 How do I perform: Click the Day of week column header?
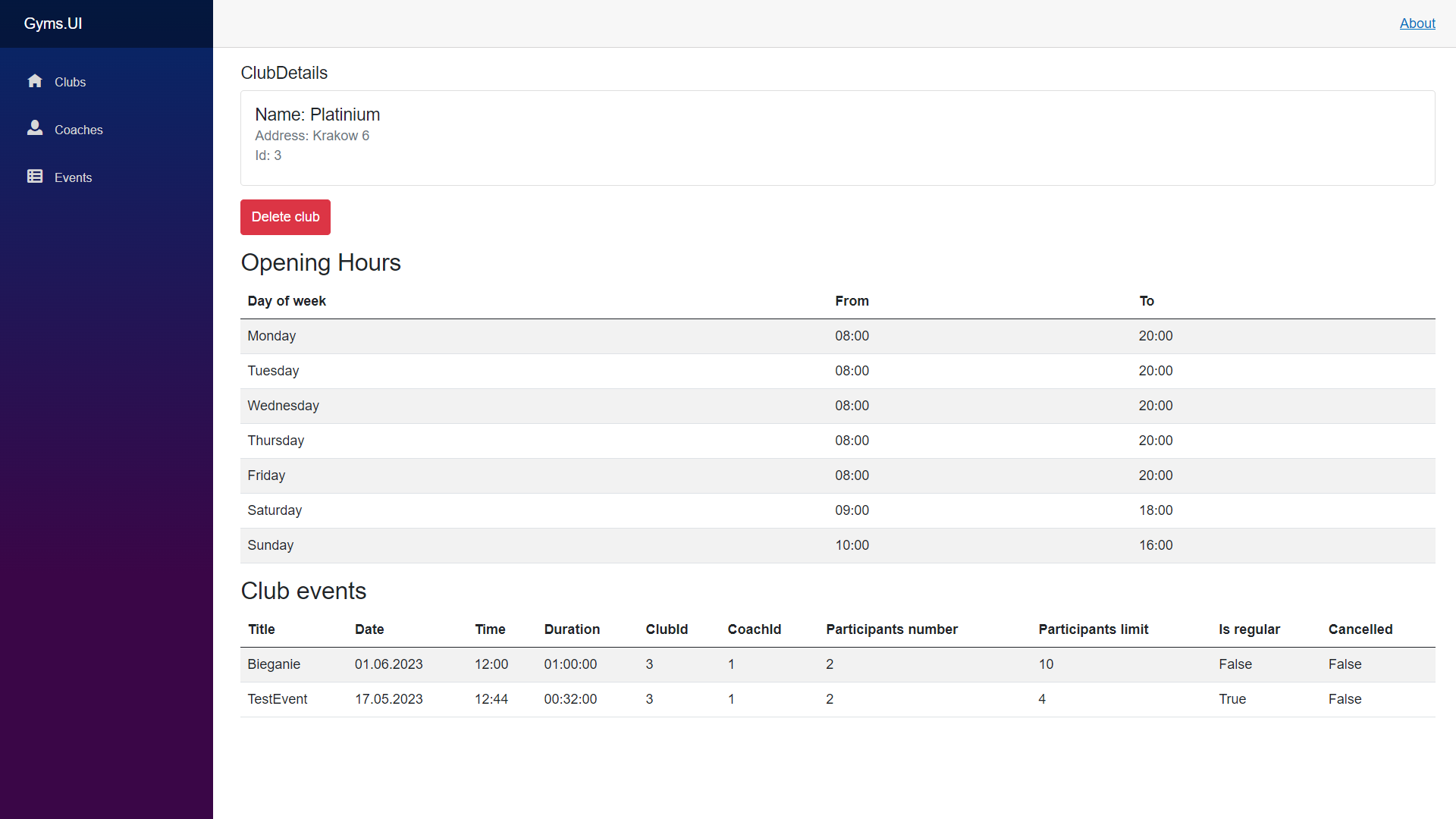[287, 301]
